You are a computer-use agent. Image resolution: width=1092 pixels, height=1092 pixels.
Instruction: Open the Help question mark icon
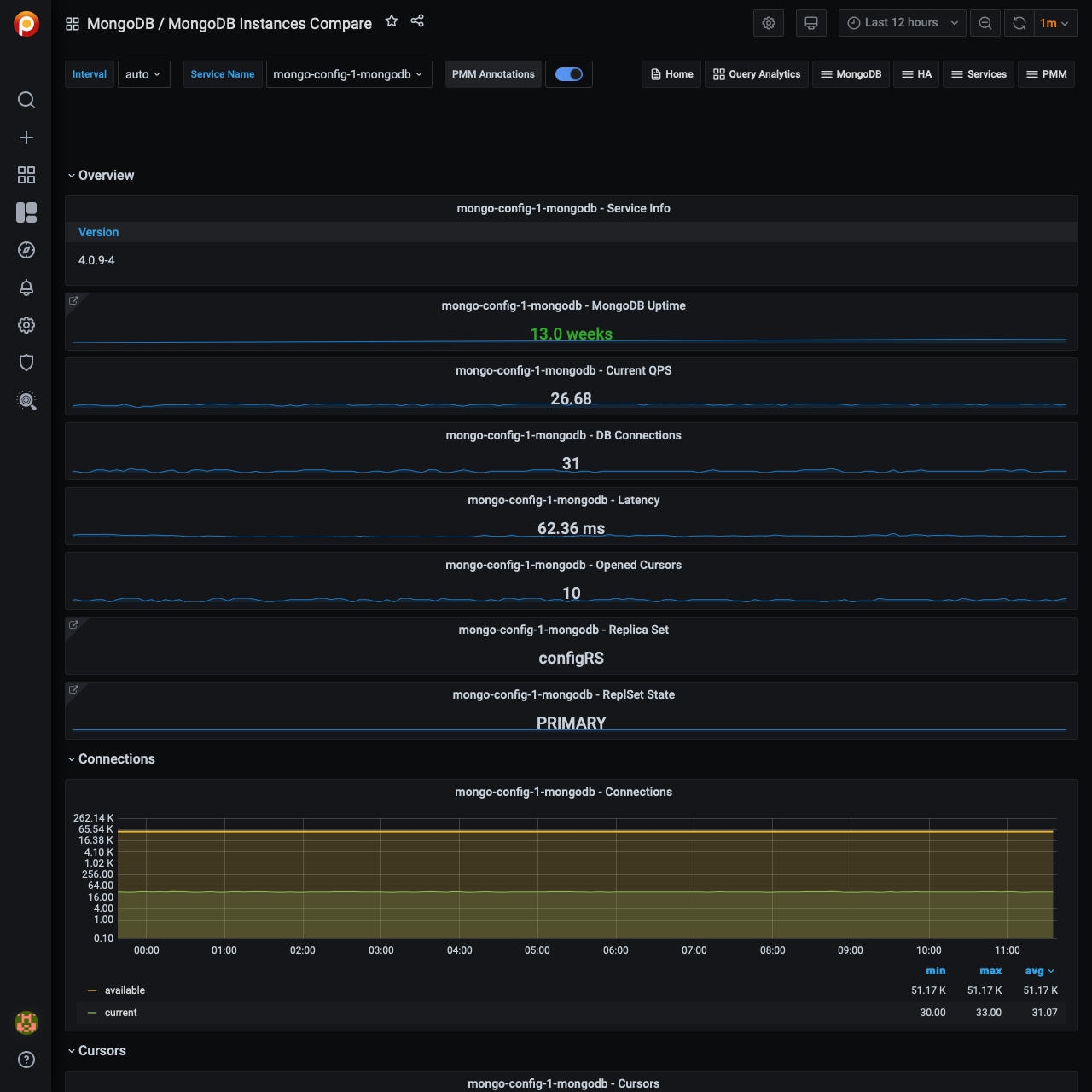pyautogui.click(x=26, y=1060)
